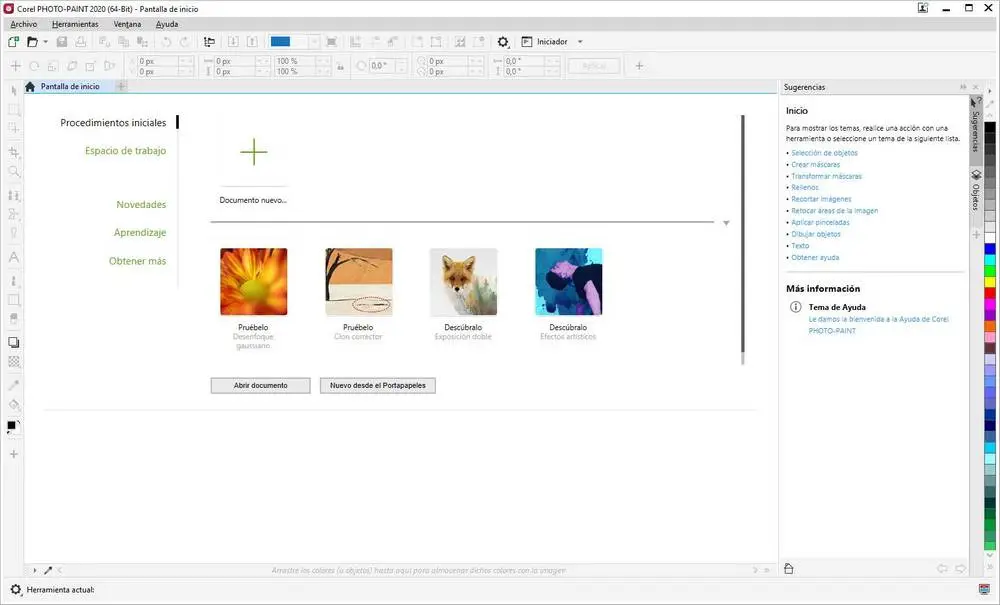Click the plus at toolbox bottom
The image size is (1000, 605).
tap(14, 454)
